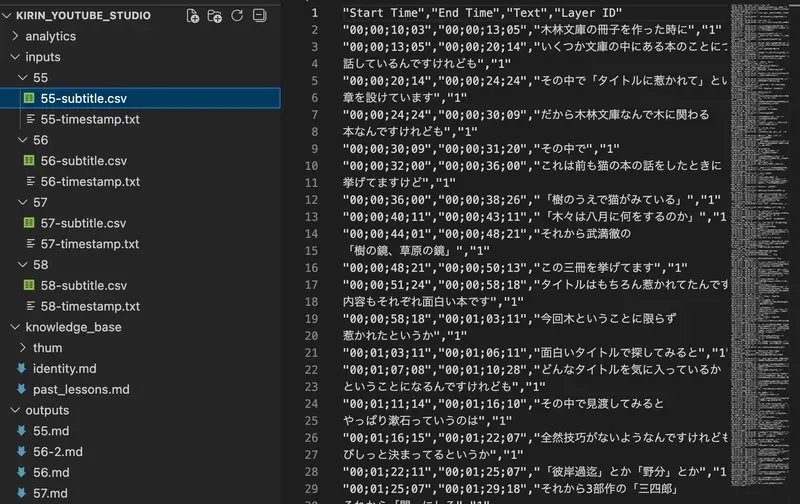
Task: Select the knowledge_base folder label
Action: tap(73, 327)
